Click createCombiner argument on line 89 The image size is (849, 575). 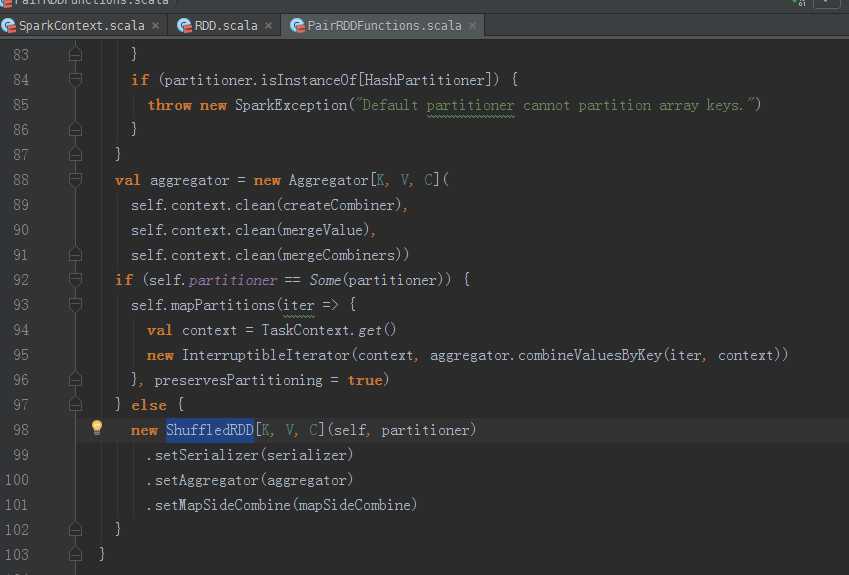tap(338, 205)
